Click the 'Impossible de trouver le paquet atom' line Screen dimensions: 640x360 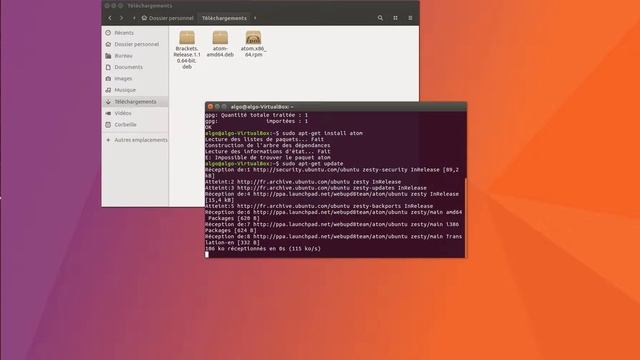(268, 157)
